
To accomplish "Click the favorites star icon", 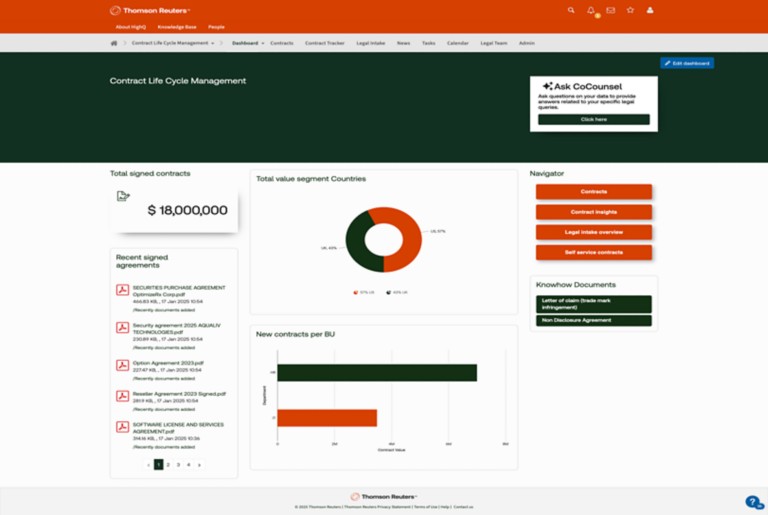I will point(630,10).
